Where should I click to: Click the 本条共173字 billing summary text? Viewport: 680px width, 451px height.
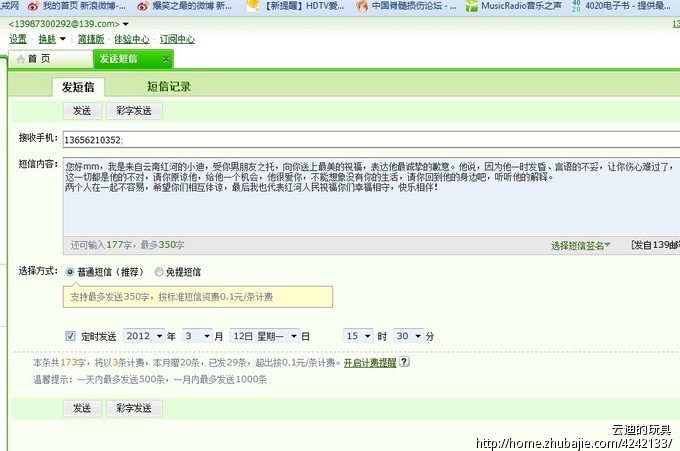(x=187, y=363)
